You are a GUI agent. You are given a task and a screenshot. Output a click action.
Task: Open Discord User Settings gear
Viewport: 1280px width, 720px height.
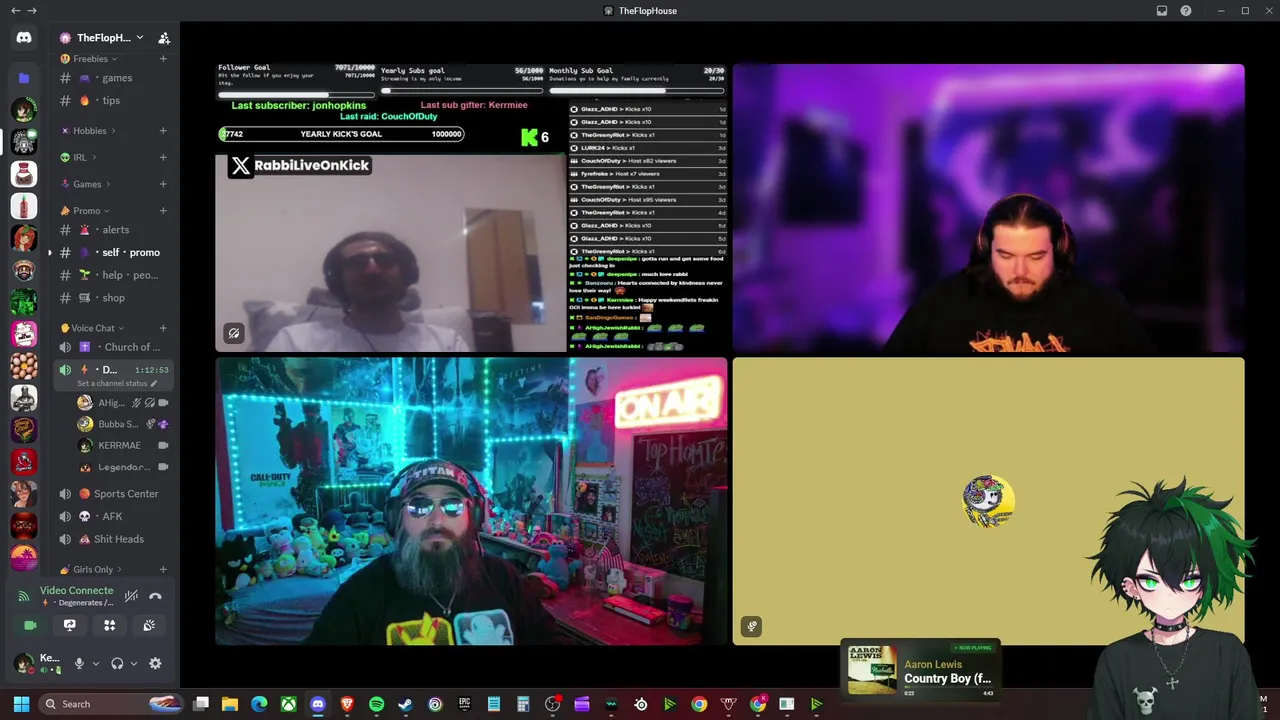pyautogui.click(x=155, y=663)
